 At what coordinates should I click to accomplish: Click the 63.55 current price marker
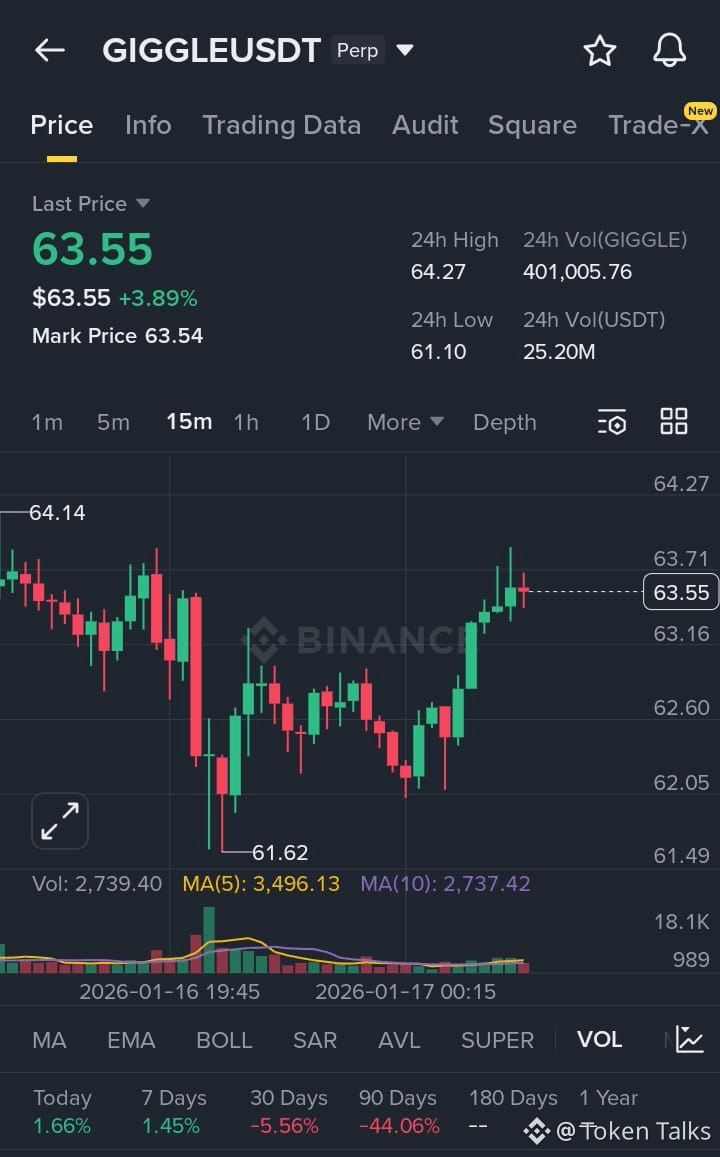click(680, 592)
